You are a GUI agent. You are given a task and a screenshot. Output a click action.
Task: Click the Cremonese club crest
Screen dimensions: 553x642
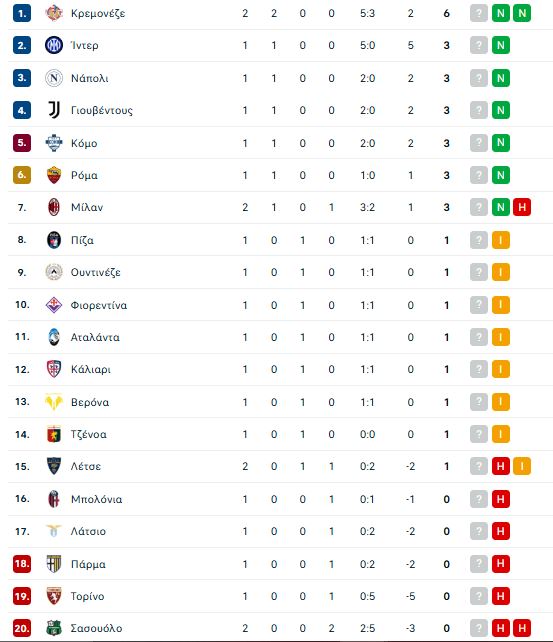pyautogui.click(x=54, y=13)
